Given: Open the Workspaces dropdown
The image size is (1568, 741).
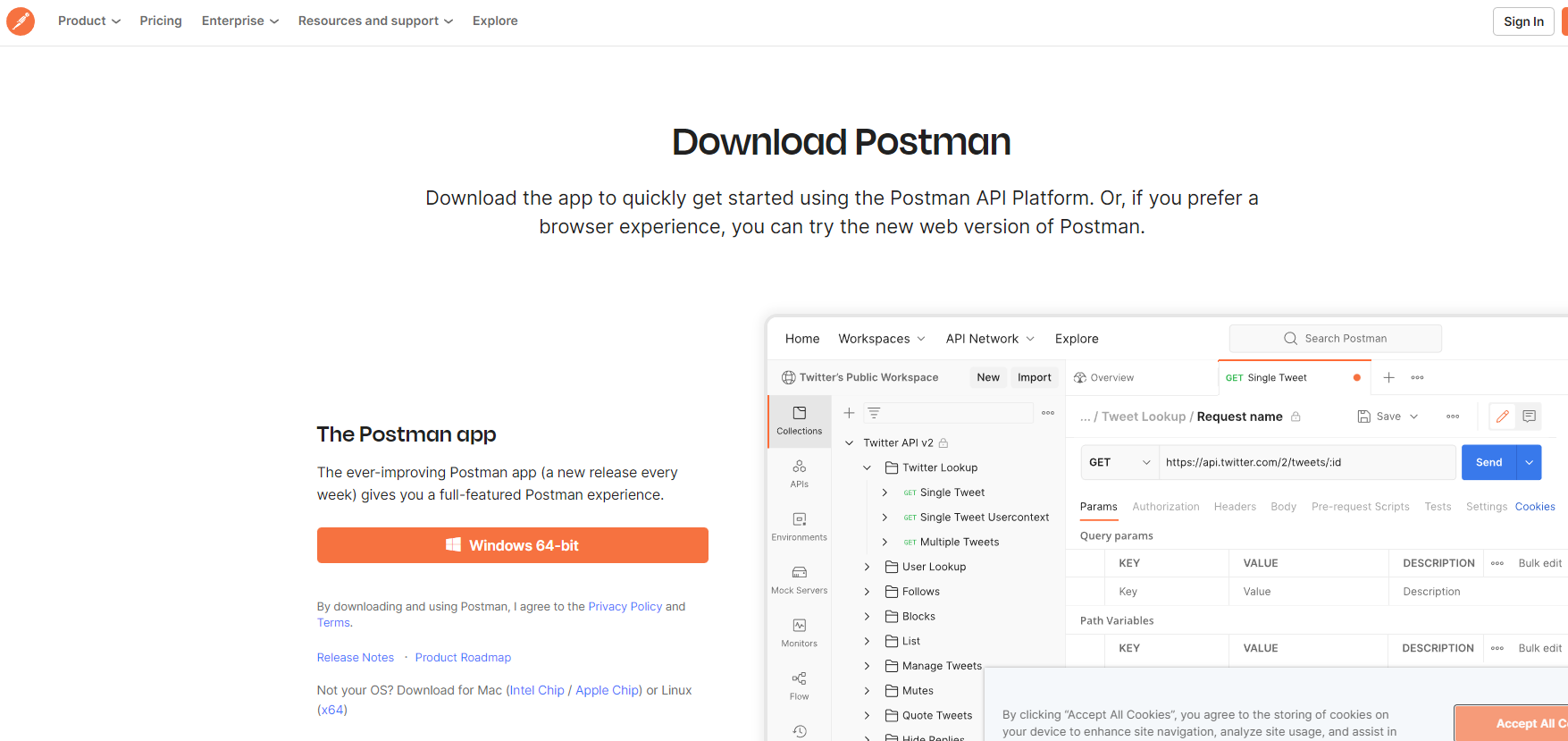Looking at the screenshot, I should point(882,339).
